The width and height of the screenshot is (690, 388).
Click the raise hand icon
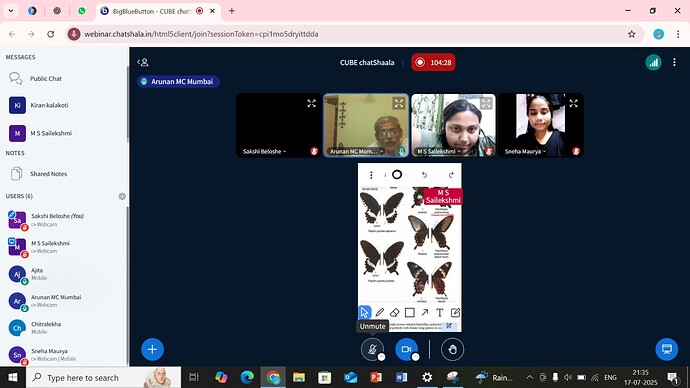(452, 349)
